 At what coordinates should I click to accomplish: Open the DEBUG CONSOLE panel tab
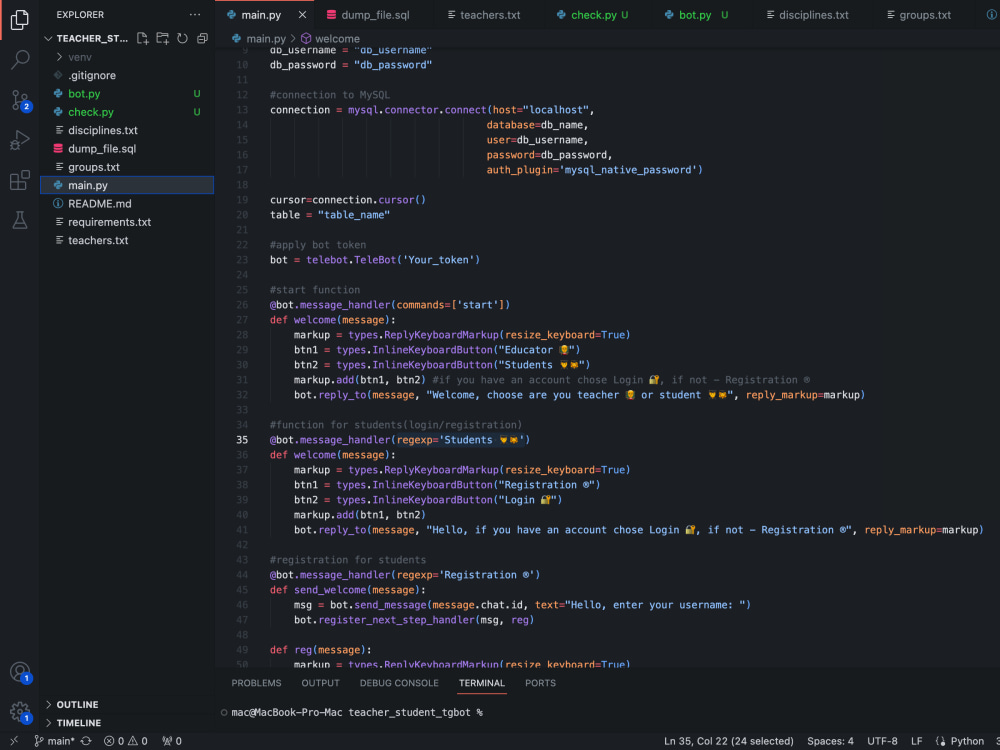[399, 683]
